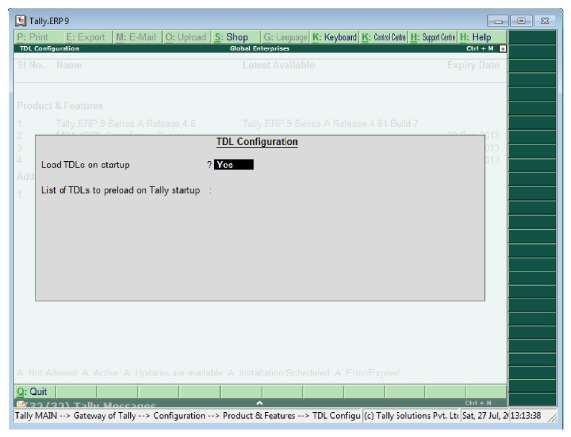
Task: Open H: Help menu
Action: pos(482,37)
